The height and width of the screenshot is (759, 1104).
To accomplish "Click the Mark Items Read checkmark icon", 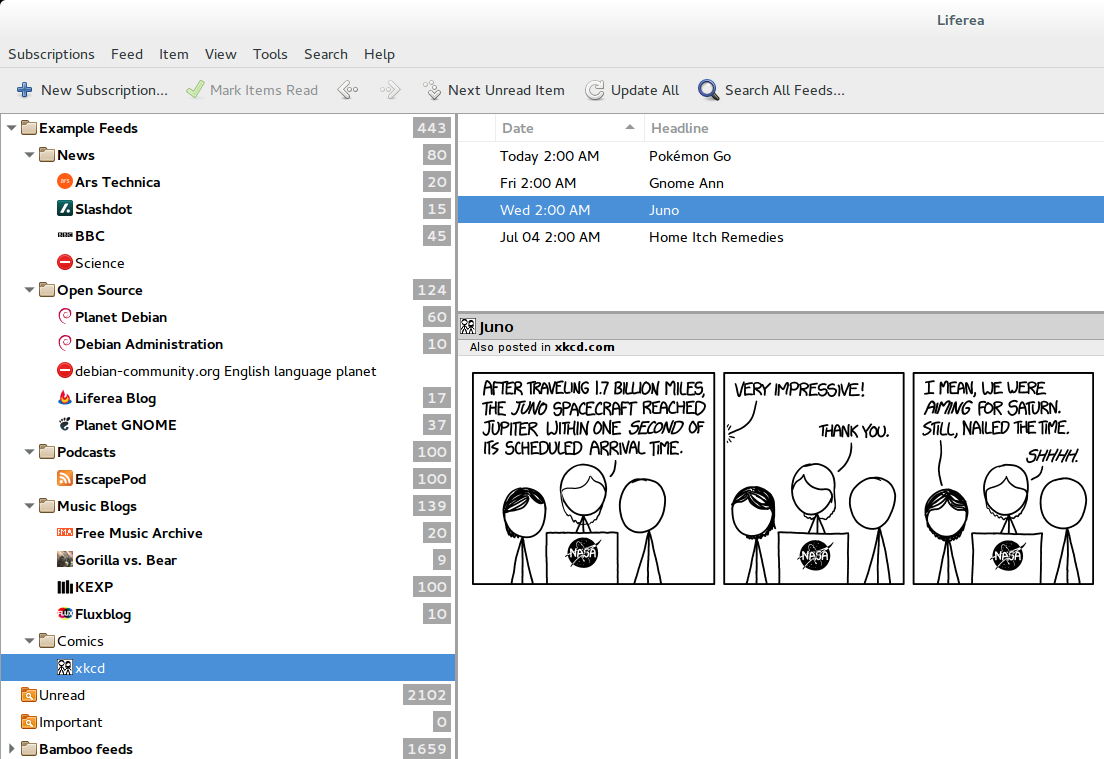I will pyautogui.click(x=195, y=90).
